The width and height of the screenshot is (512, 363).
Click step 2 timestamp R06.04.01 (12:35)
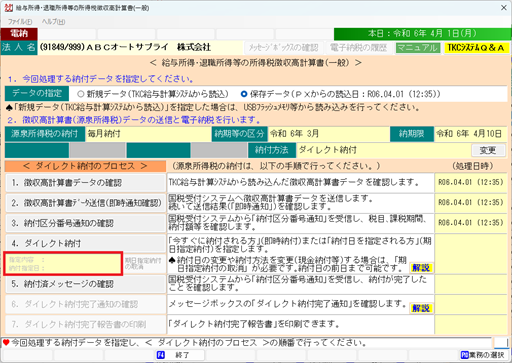471,203
